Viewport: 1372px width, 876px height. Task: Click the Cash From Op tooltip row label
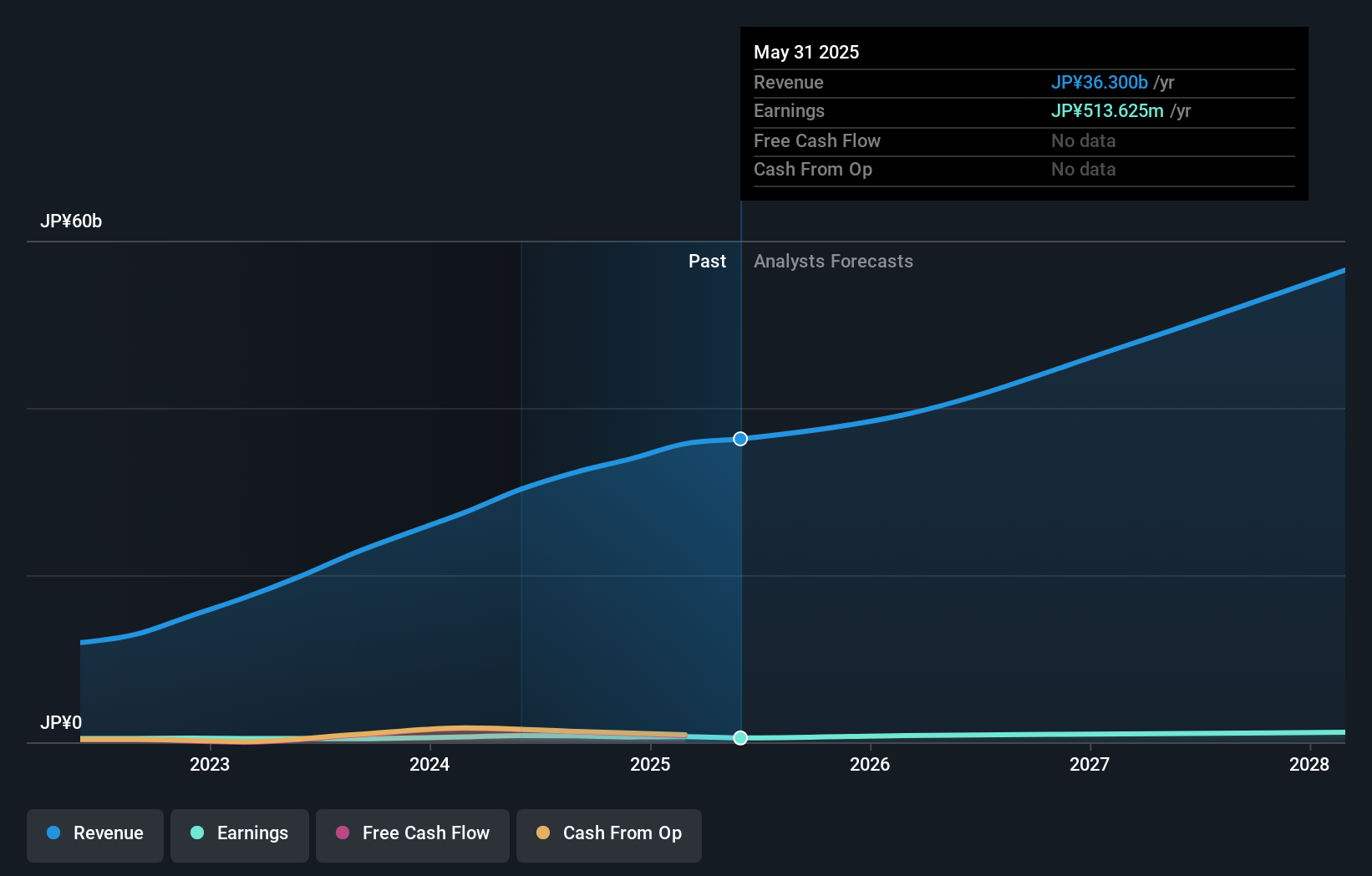813,169
